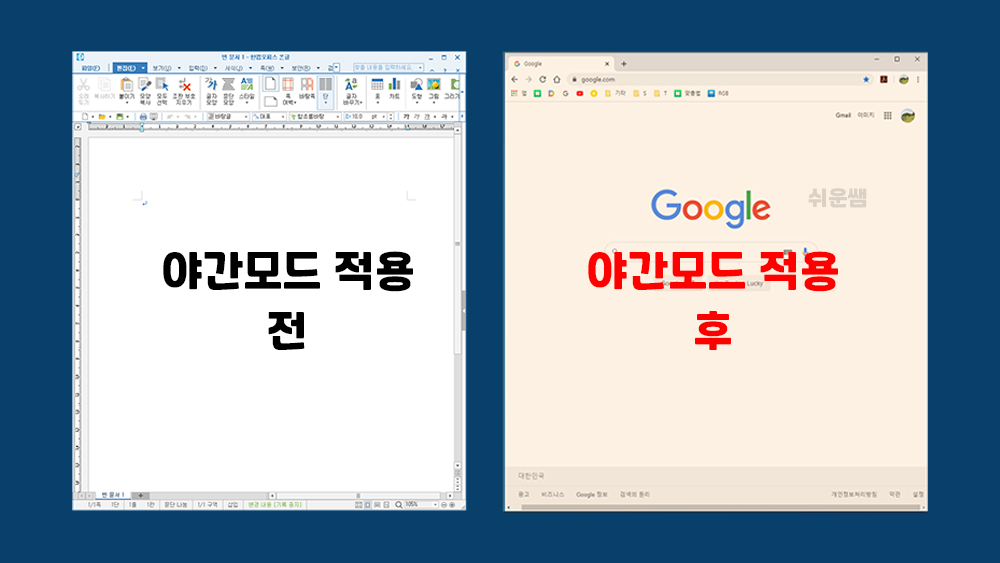The image size is (1000, 563).
Task: Click the Hangul horizontal scrollbar
Action: click(361, 495)
